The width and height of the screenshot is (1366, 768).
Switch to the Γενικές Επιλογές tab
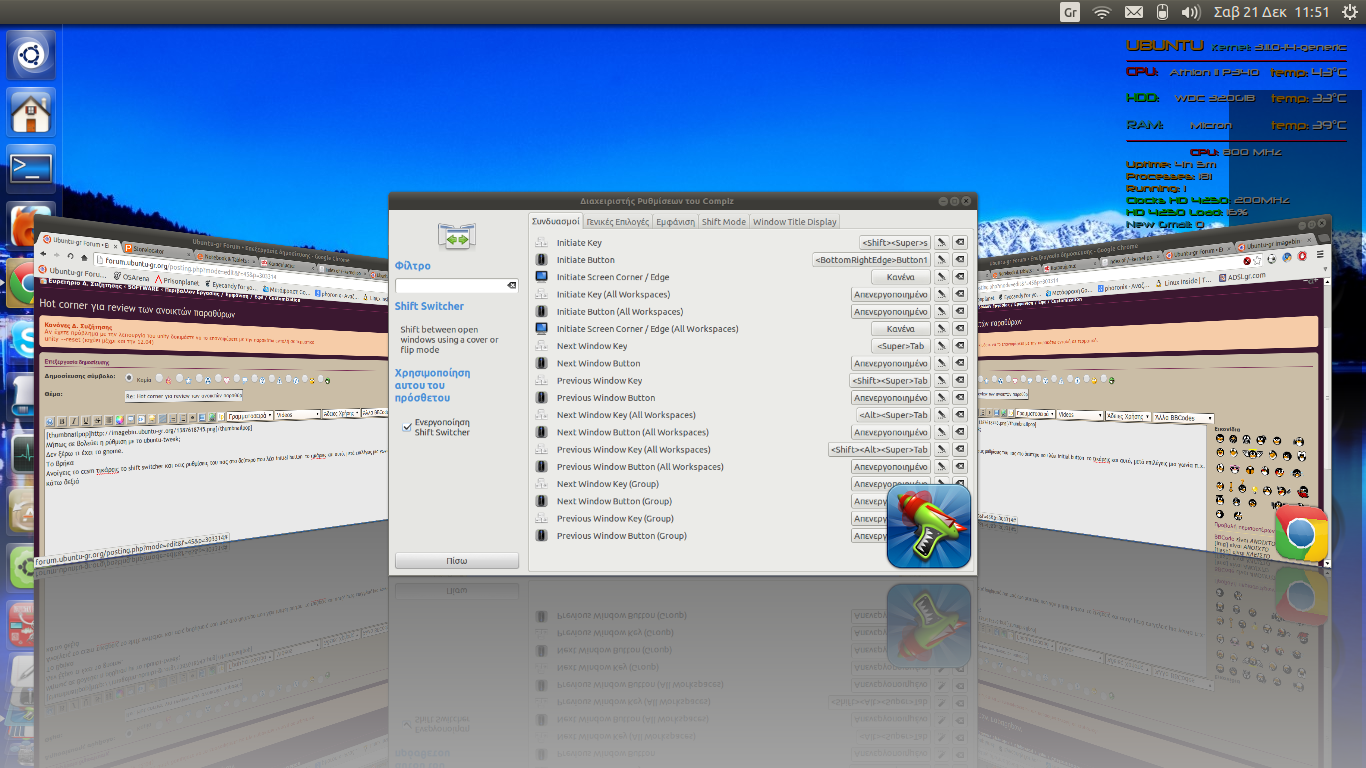click(x=617, y=222)
